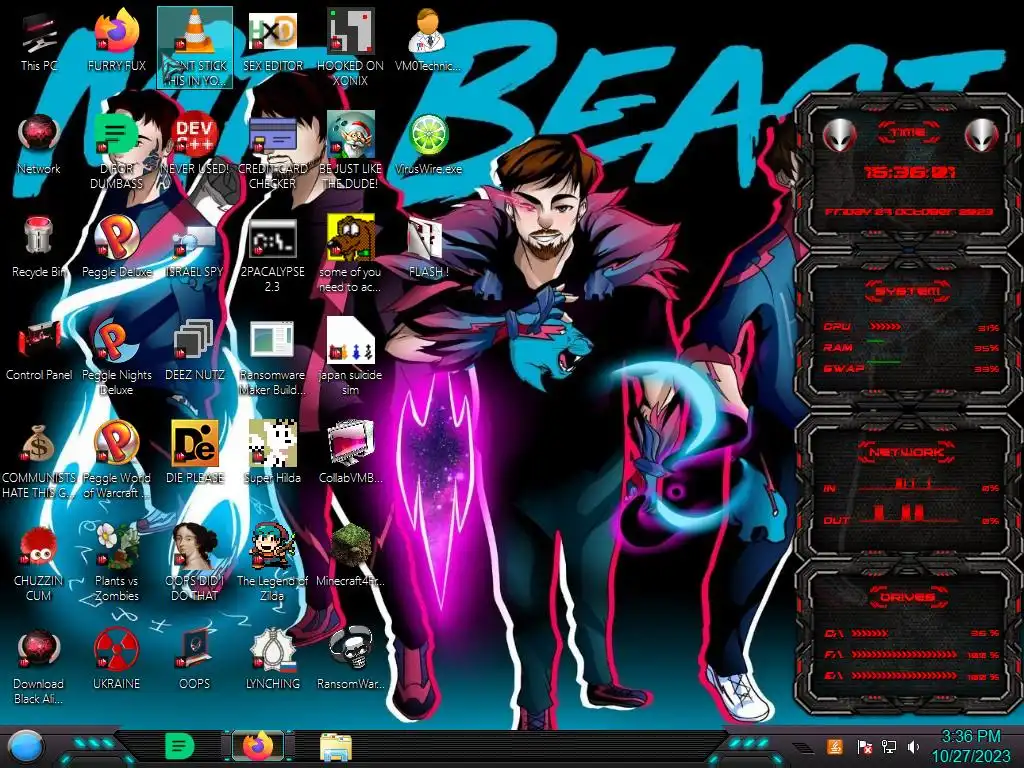Launch The Legend of Zilda icon
This screenshot has height=768, width=1024.
[x=272, y=546]
